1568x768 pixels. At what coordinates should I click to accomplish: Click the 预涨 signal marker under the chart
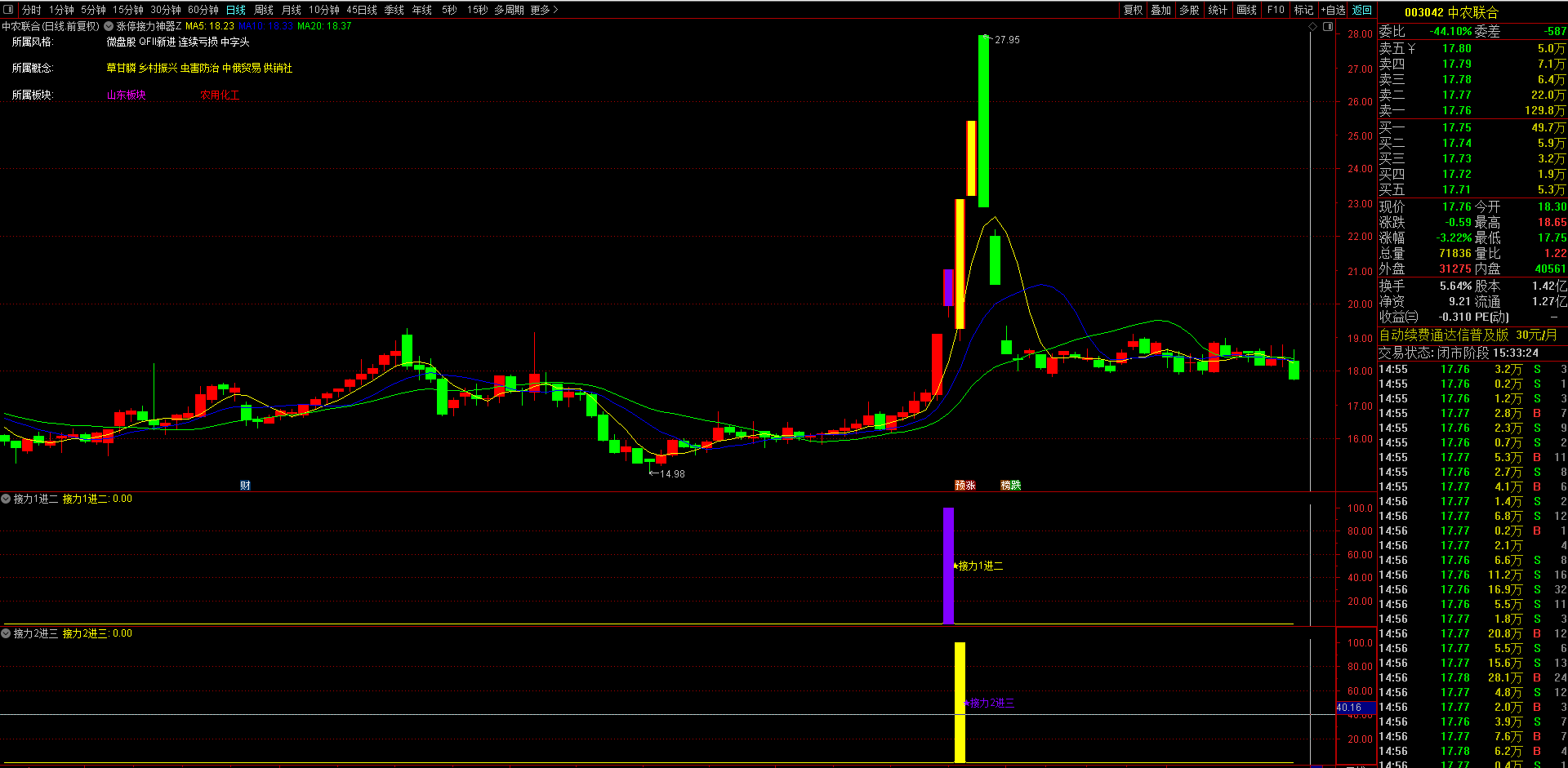[x=965, y=485]
